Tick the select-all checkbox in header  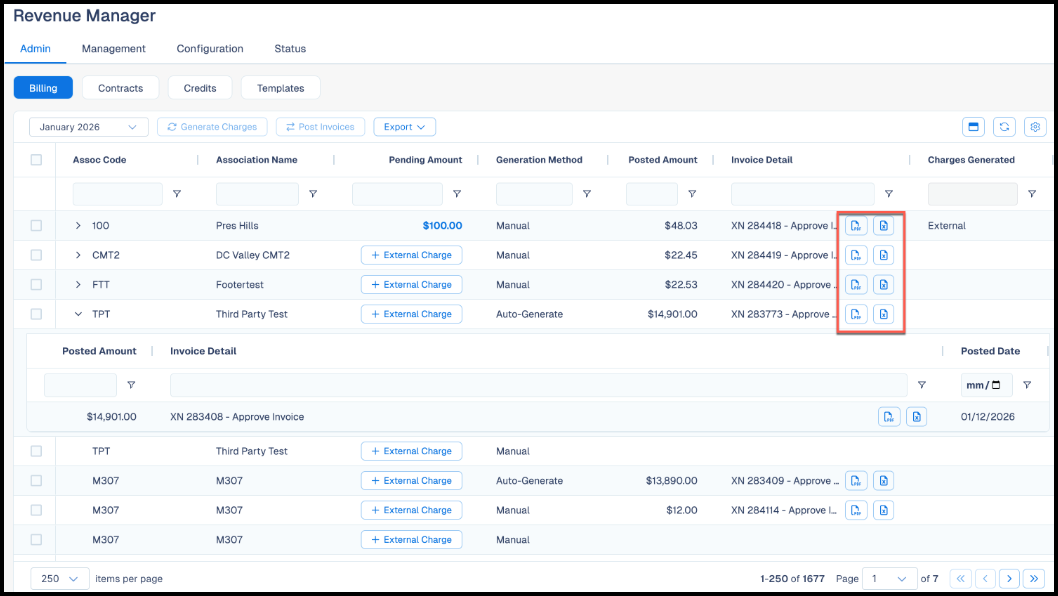[36, 160]
